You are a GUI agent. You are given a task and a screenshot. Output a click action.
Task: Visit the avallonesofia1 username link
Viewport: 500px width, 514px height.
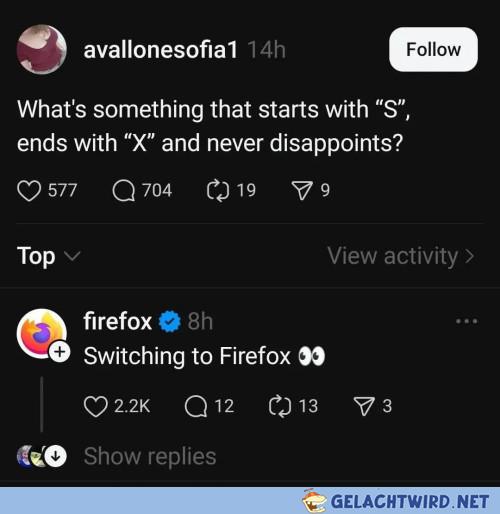[x=161, y=50]
